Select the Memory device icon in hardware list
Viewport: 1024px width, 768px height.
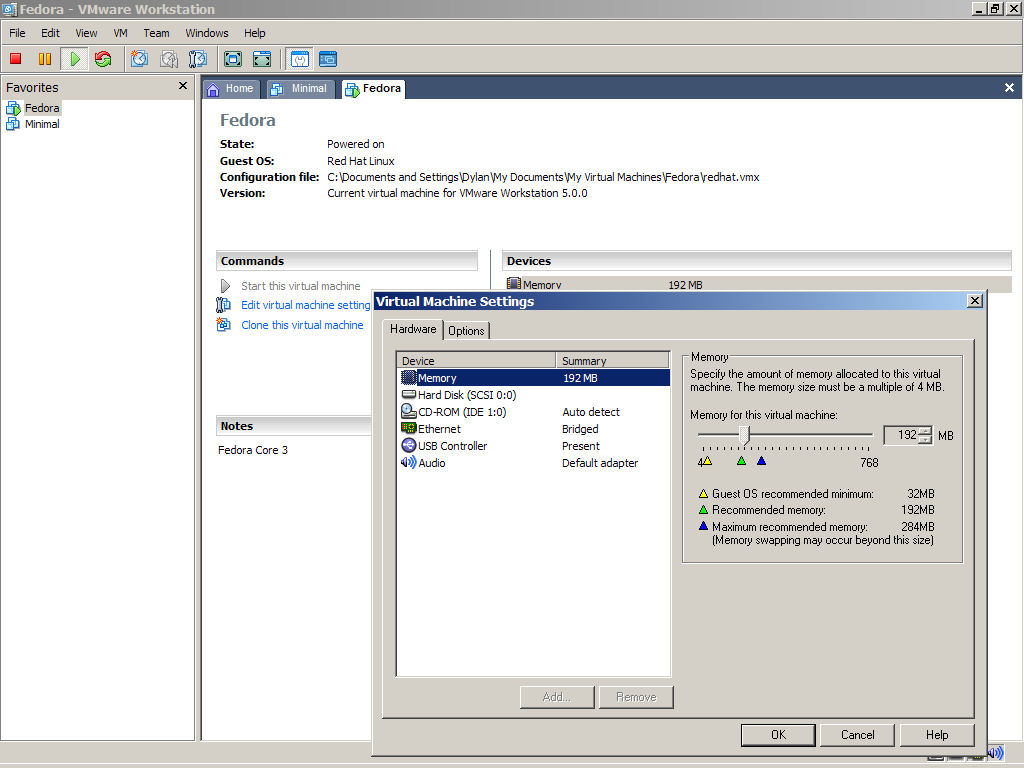408,377
